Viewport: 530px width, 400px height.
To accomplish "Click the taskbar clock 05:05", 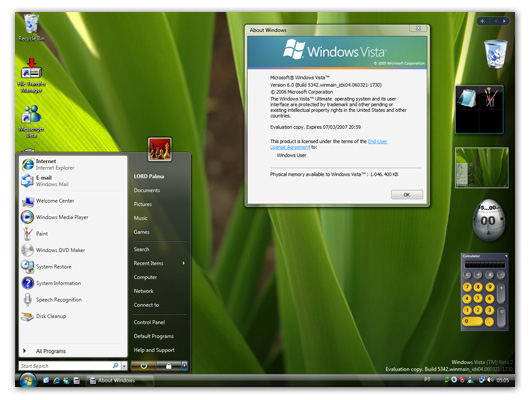I will [503, 380].
